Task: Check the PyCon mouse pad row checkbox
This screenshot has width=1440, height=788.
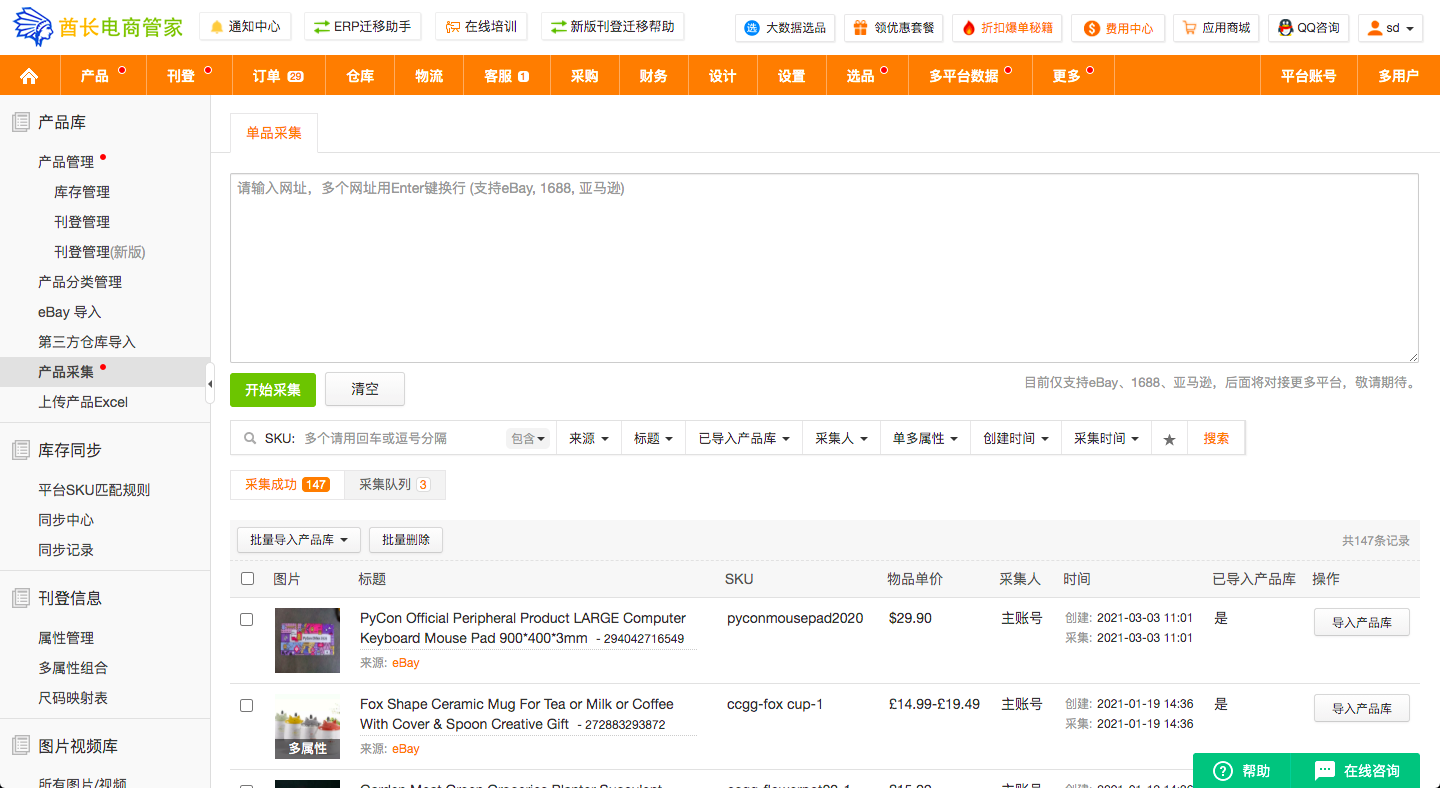Action: (247, 620)
